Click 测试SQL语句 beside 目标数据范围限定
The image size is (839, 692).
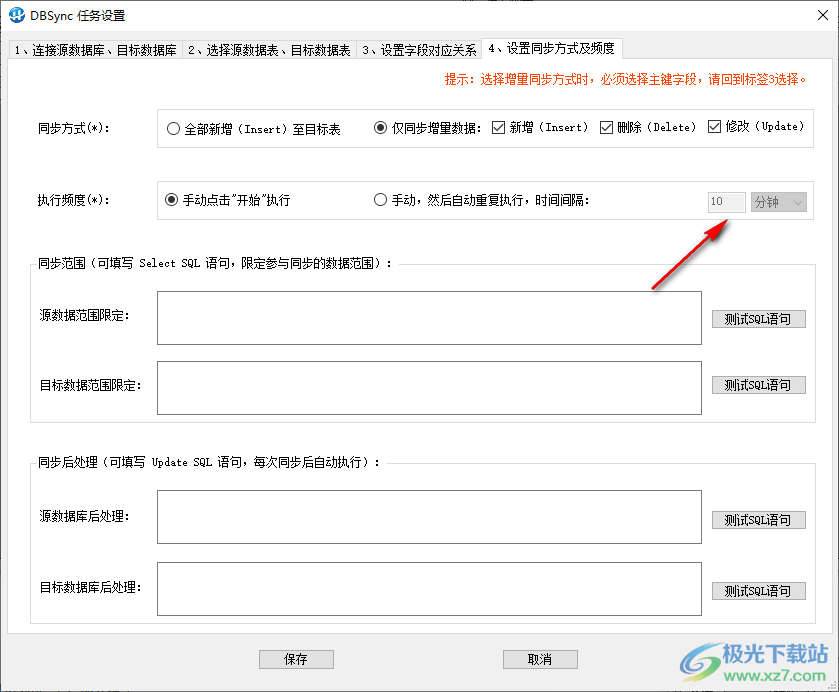coord(758,385)
